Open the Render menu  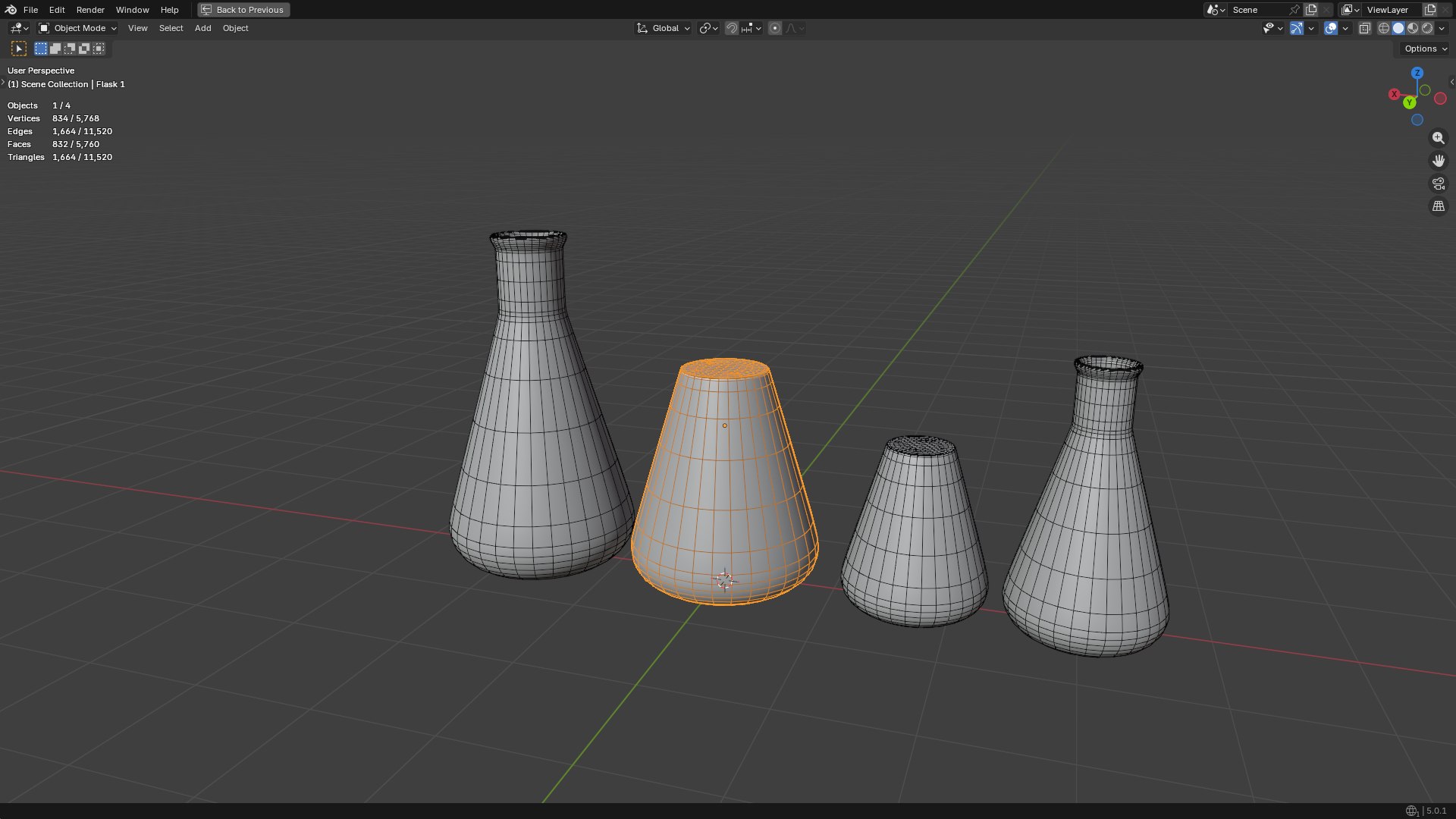90,10
